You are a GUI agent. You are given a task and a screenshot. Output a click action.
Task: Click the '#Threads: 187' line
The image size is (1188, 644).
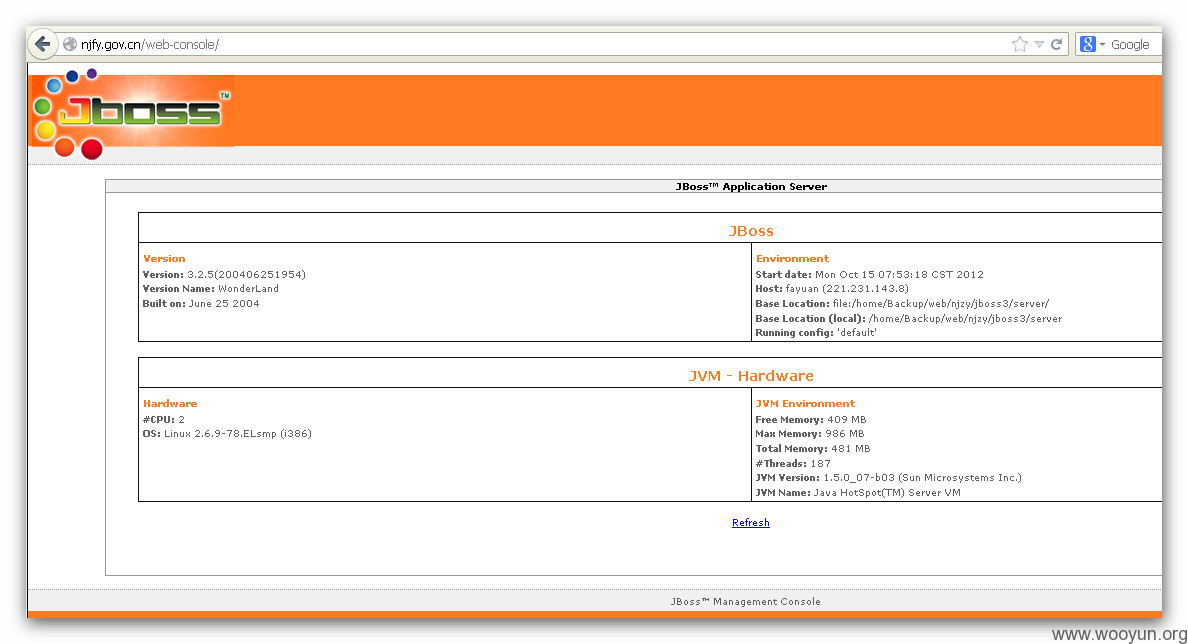tap(793, 463)
